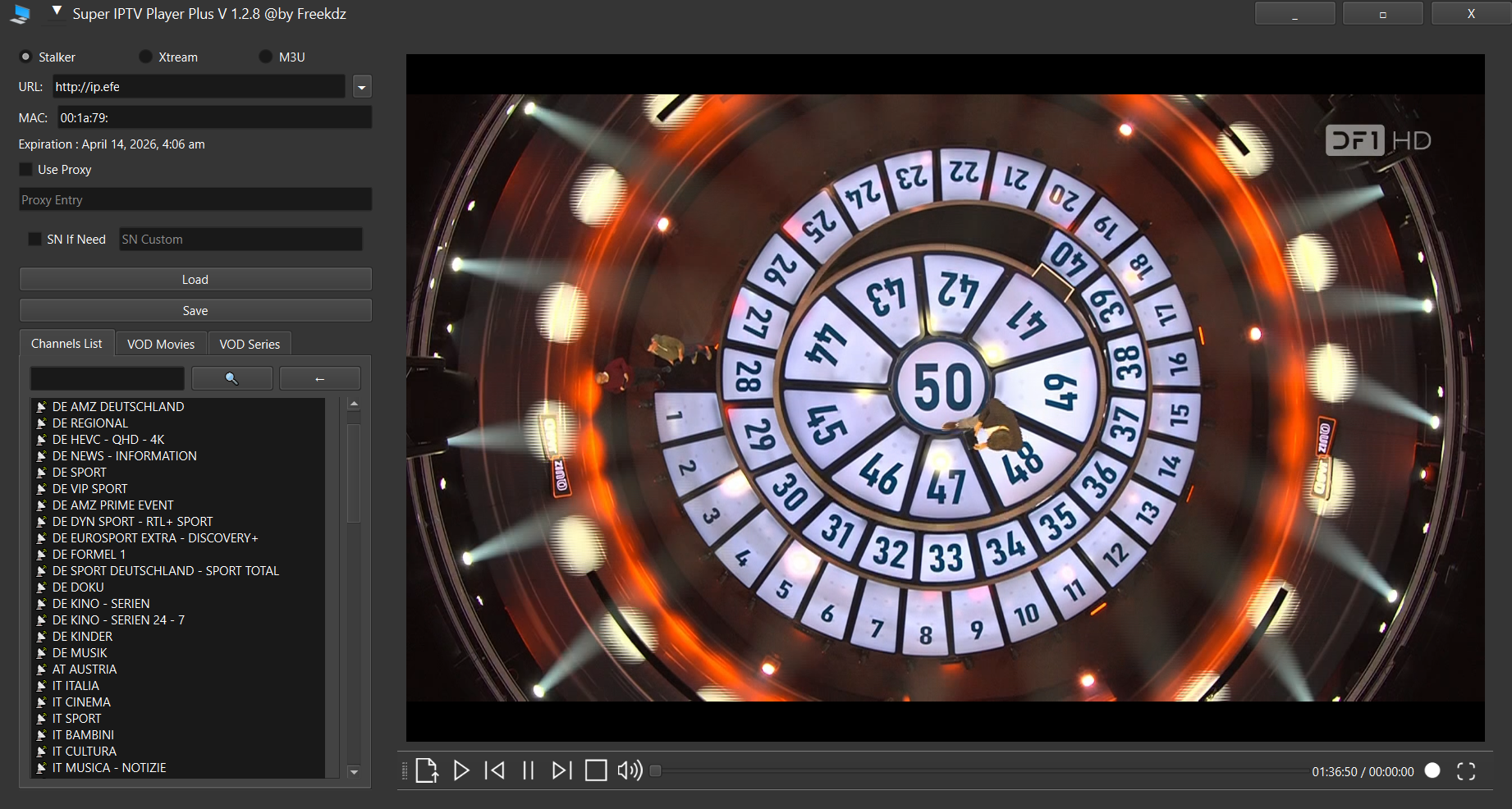Click the playback seek slider handle
1512x809 pixels.
tap(655, 770)
